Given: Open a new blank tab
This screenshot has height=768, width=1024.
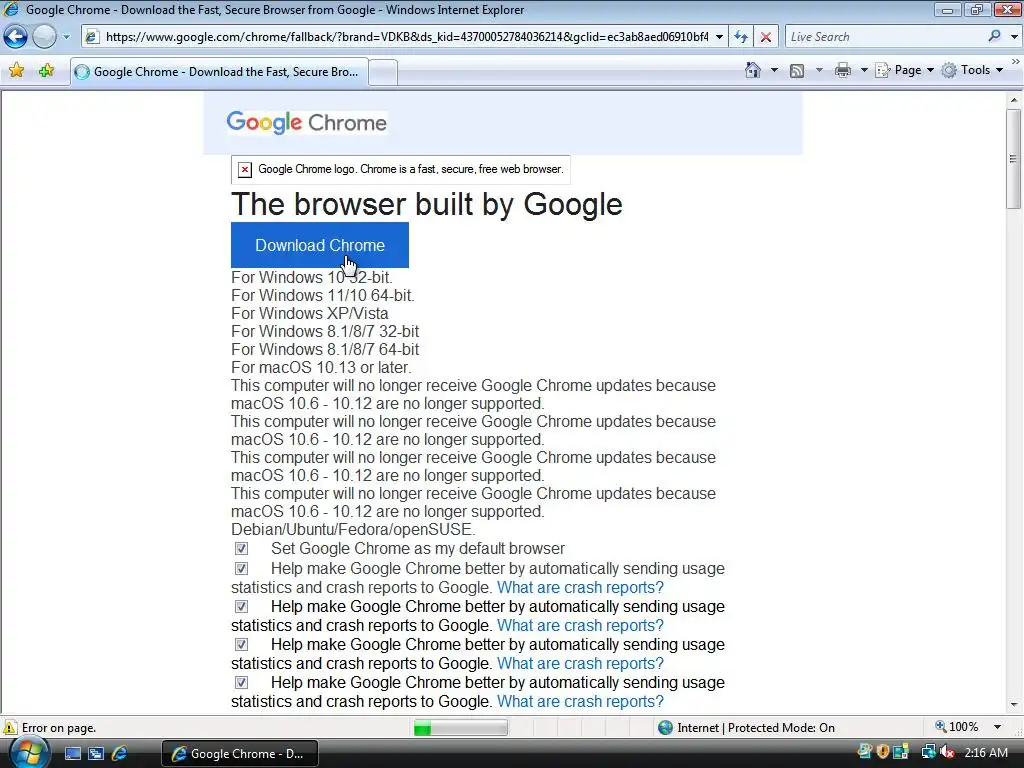Looking at the screenshot, I should (x=383, y=72).
